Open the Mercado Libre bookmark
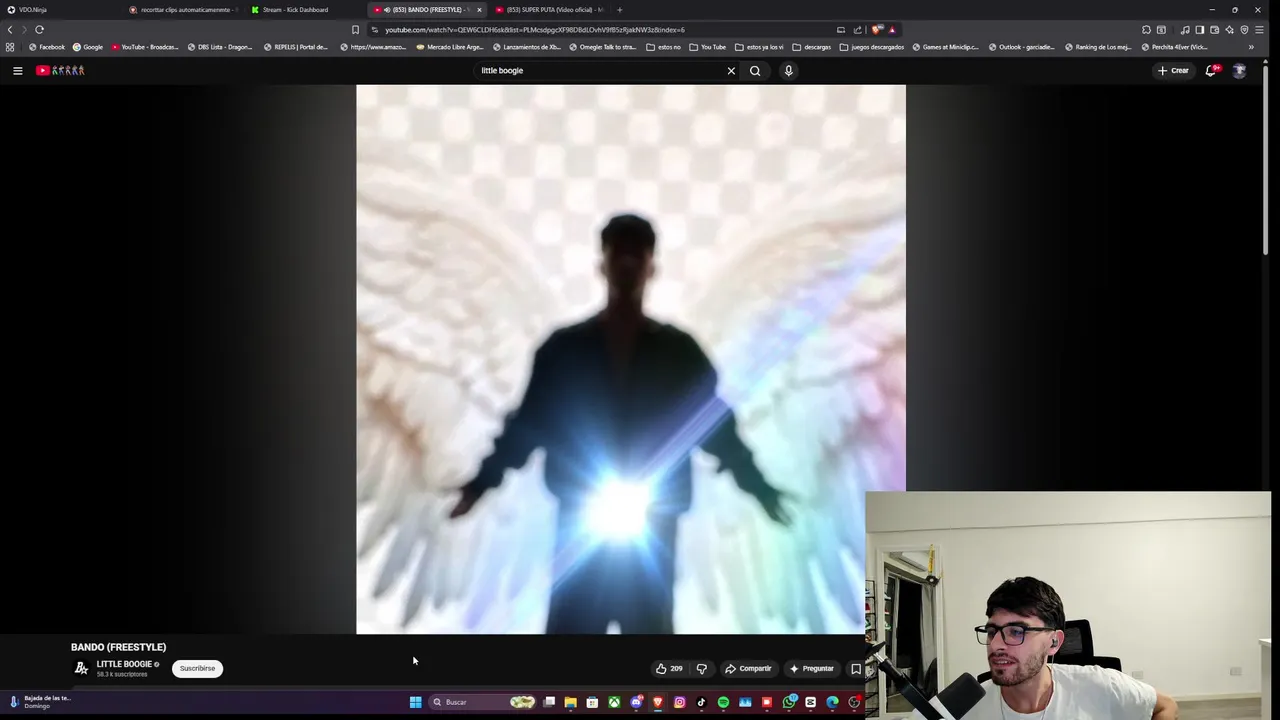 pos(450,47)
